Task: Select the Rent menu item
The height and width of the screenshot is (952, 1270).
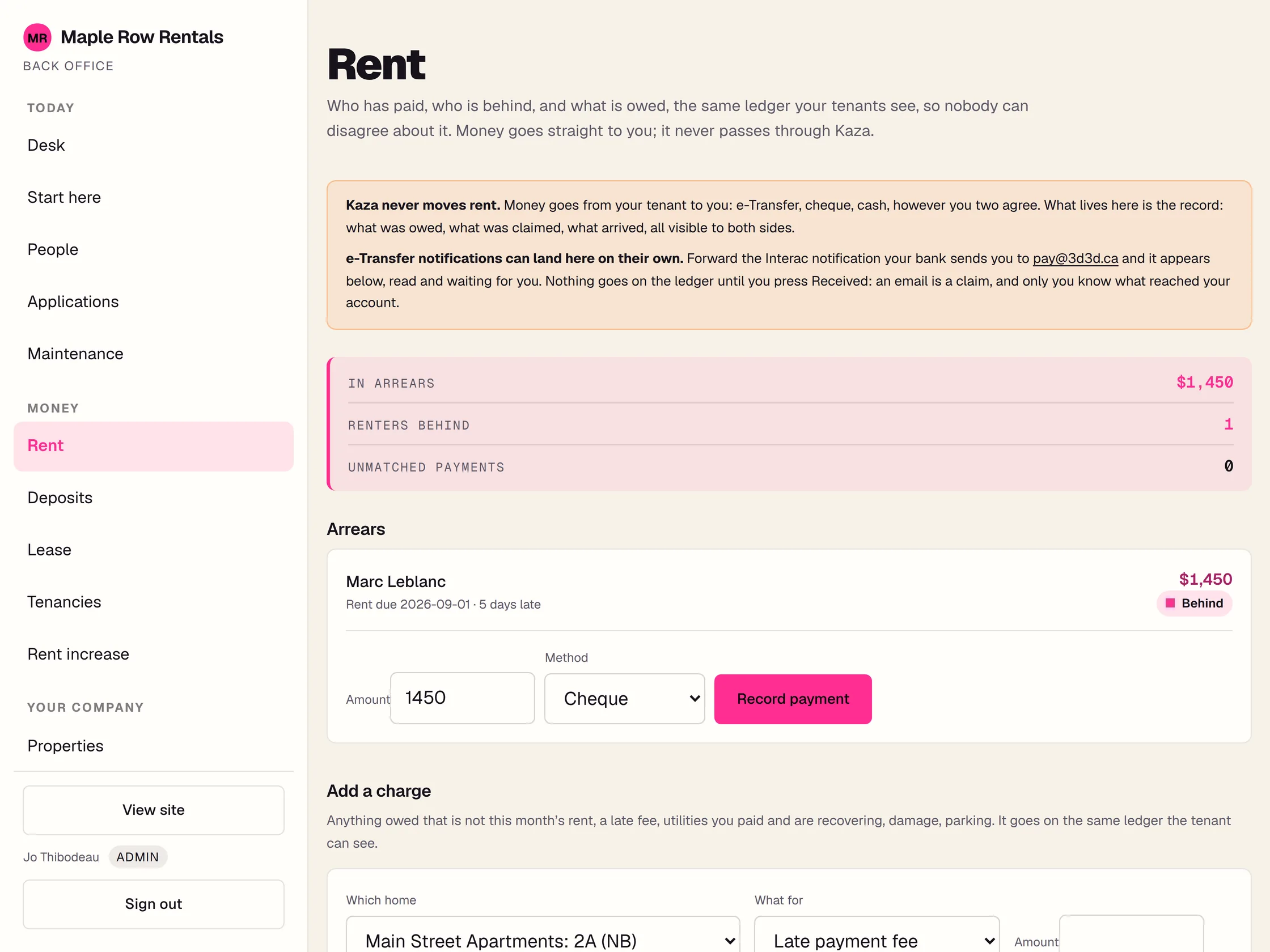Action: (153, 446)
